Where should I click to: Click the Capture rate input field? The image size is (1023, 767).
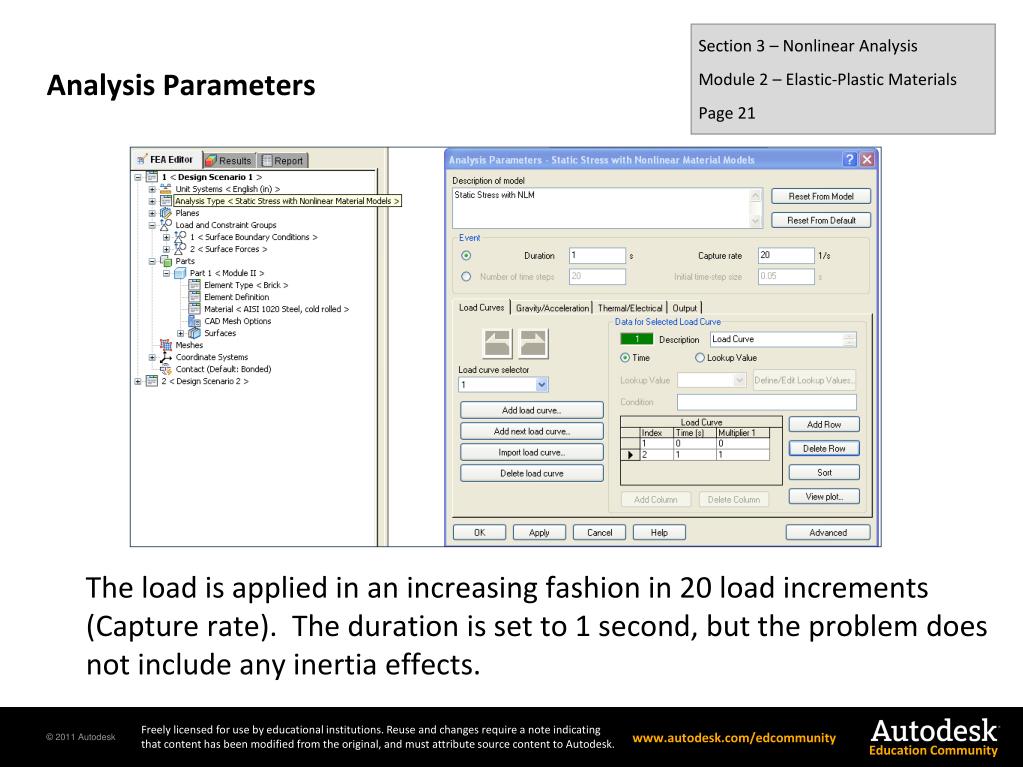(786, 256)
